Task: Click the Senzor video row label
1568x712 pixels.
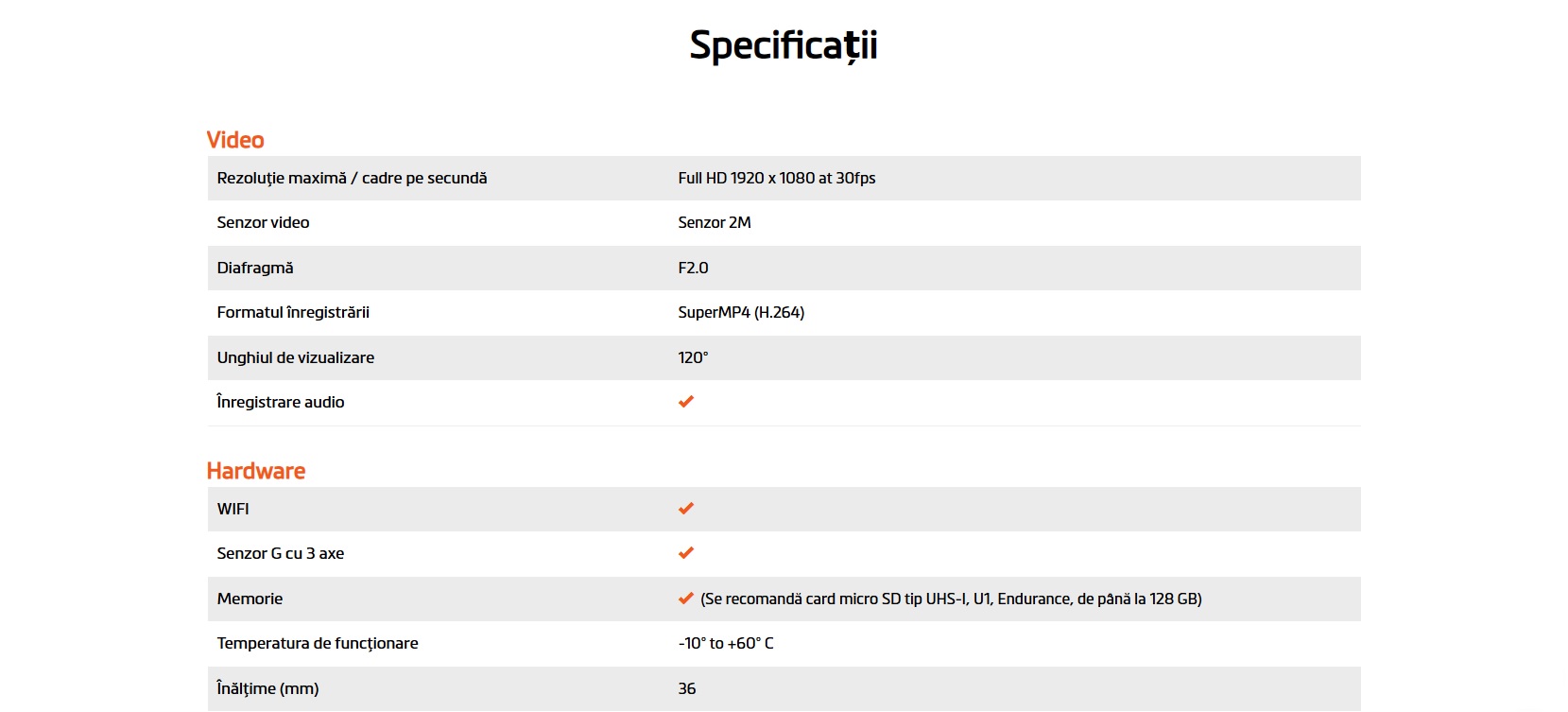Action: pos(263,222)
